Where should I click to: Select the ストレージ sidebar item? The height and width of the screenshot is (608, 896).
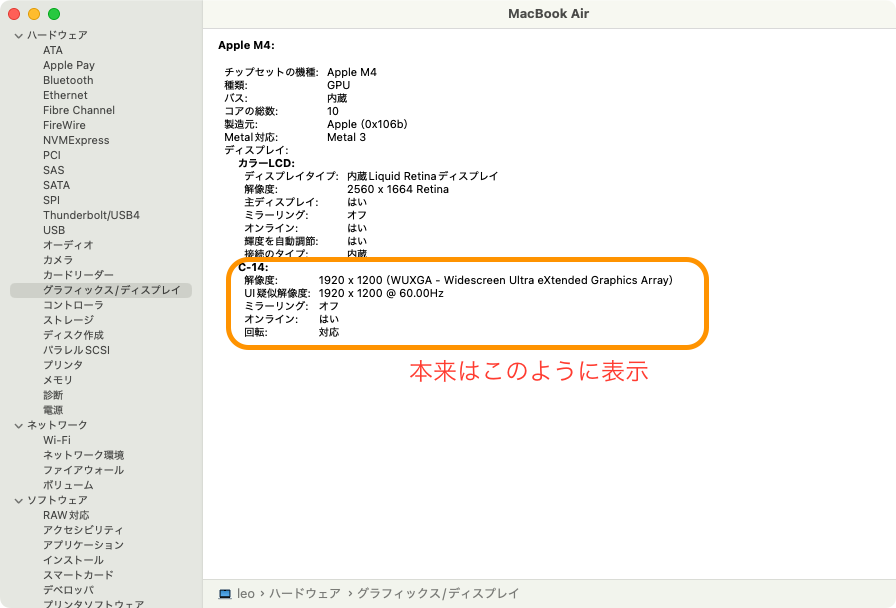pyautogui.click(x=68, y=320)
